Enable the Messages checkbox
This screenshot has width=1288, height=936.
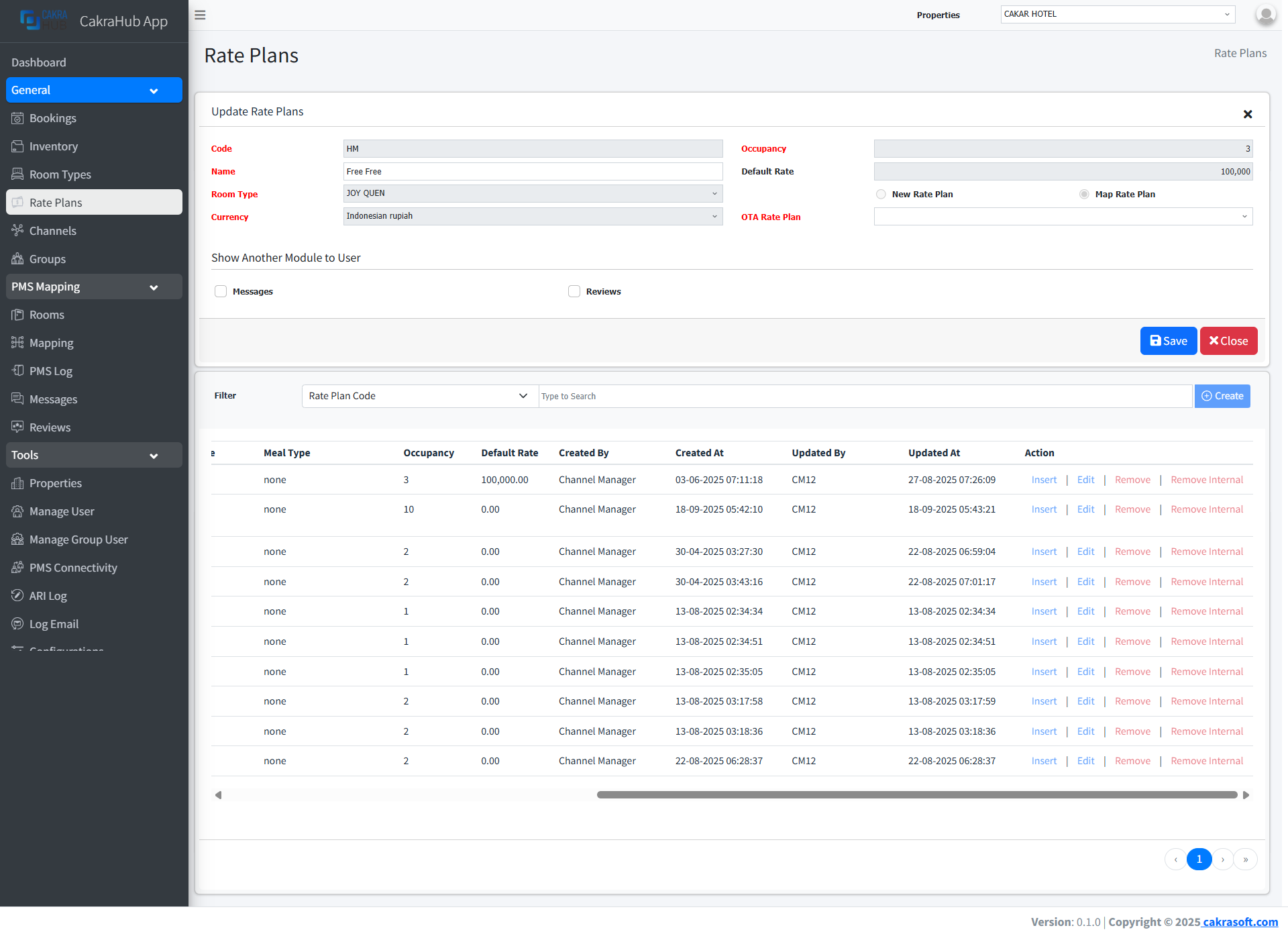[221, 291]
